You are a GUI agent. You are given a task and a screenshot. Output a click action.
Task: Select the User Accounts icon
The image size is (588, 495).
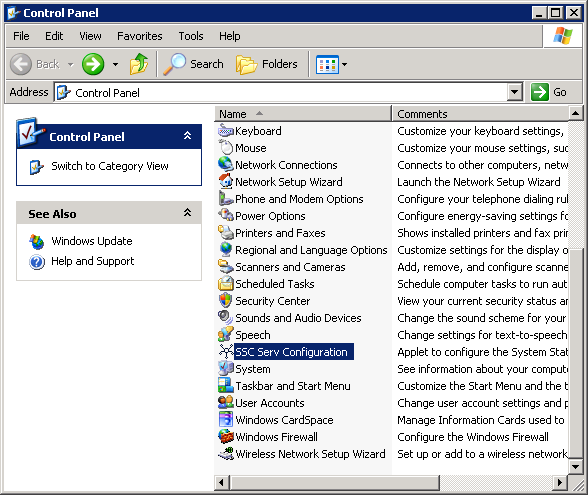click(226, 403)
